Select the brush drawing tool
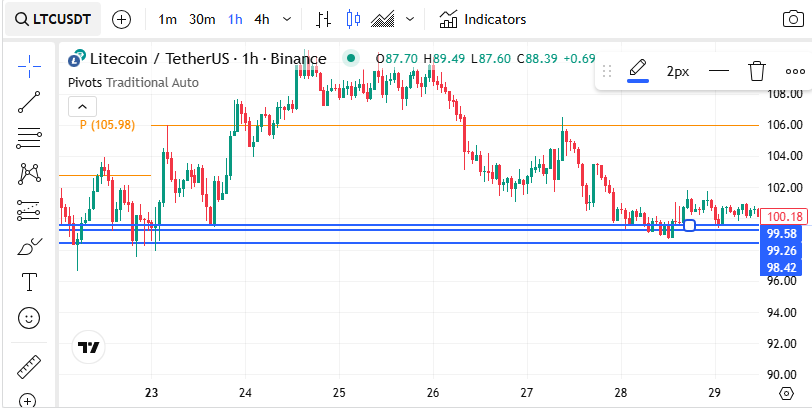This screenshot has width=812, height=416. pyautogui.click(x=30, y=247)
